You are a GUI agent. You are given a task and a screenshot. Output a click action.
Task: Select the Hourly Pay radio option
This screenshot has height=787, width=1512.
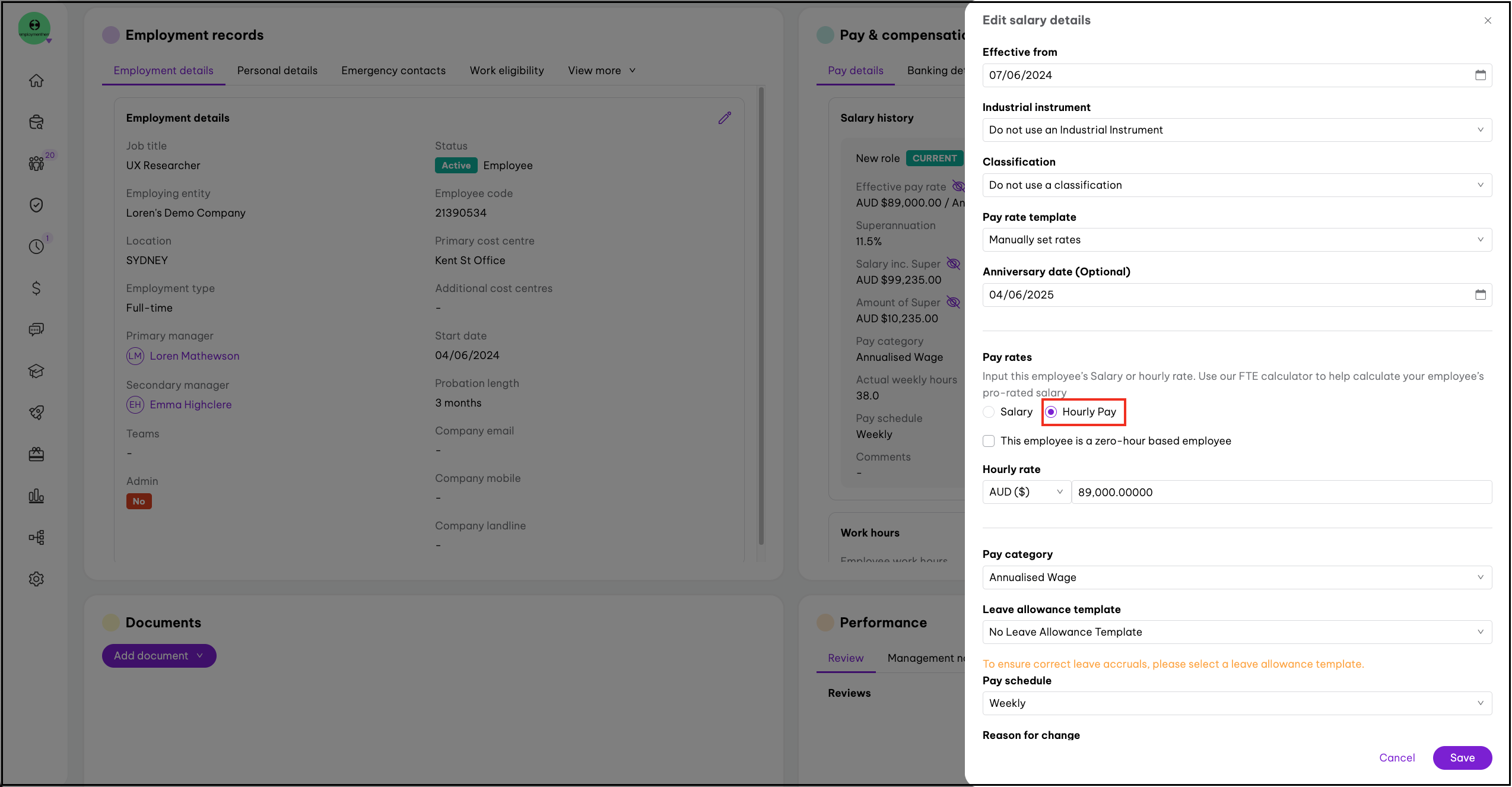point(1051,412)
